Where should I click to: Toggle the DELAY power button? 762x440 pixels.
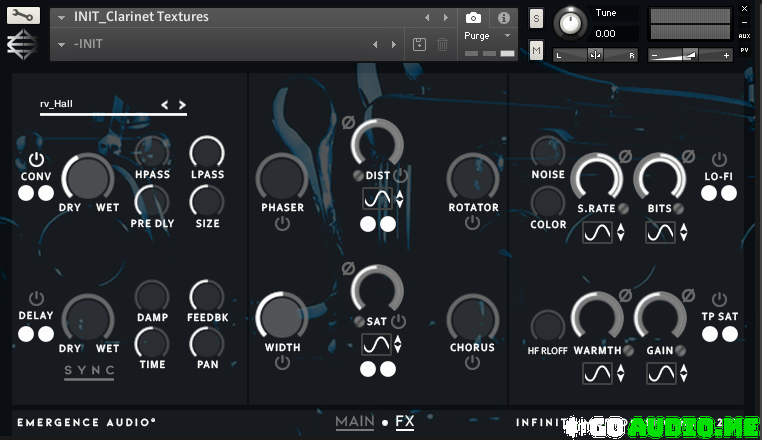click(x=36, y=298)
